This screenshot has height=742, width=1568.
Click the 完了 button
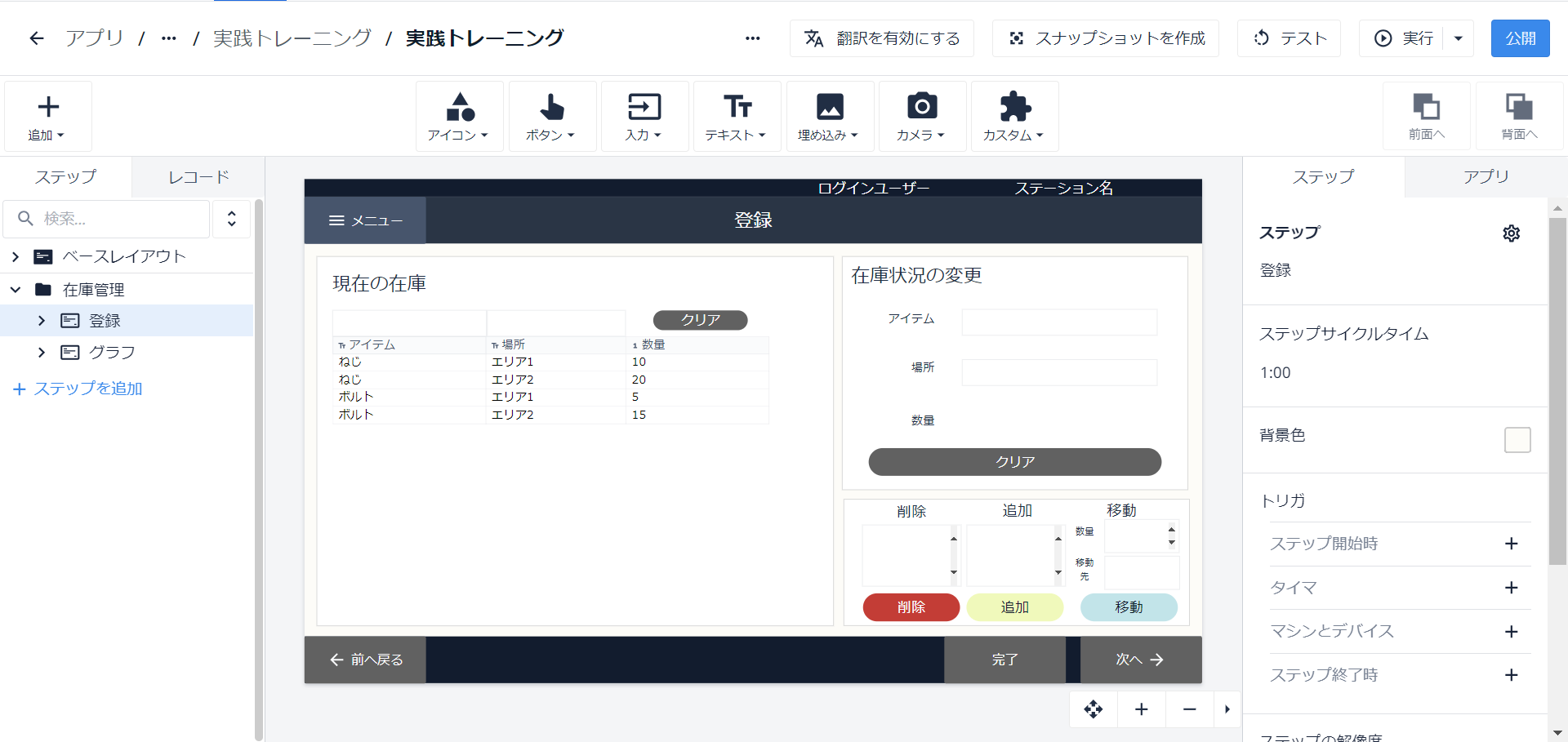[x=1005, y=660]
